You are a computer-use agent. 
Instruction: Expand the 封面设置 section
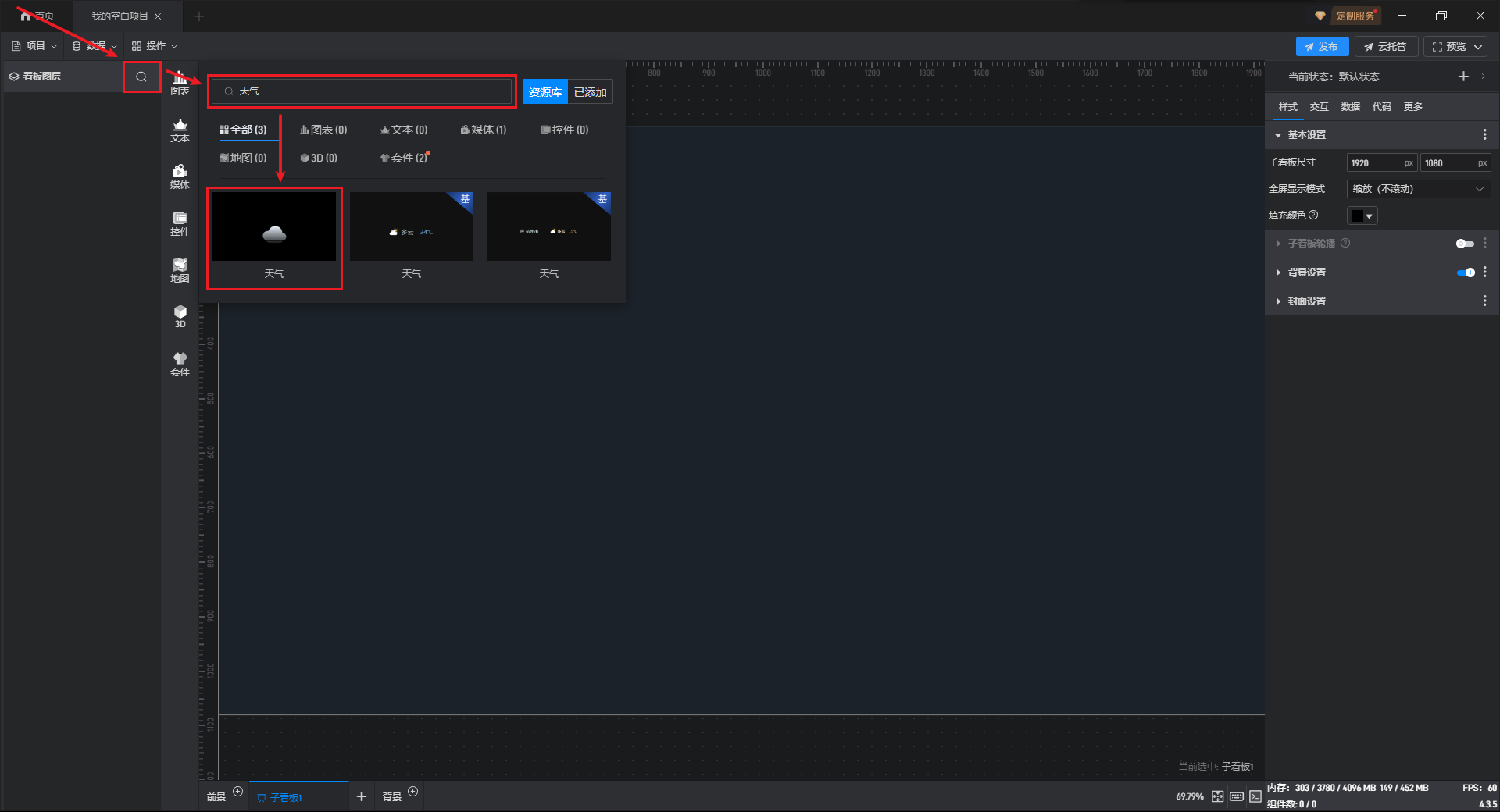point(1278,301)
